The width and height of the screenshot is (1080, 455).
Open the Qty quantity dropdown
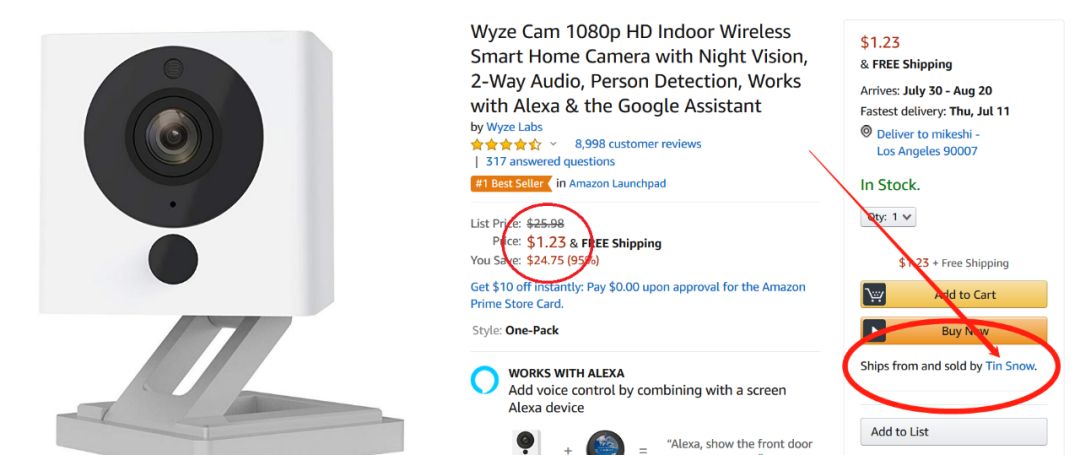coord(888,216)
